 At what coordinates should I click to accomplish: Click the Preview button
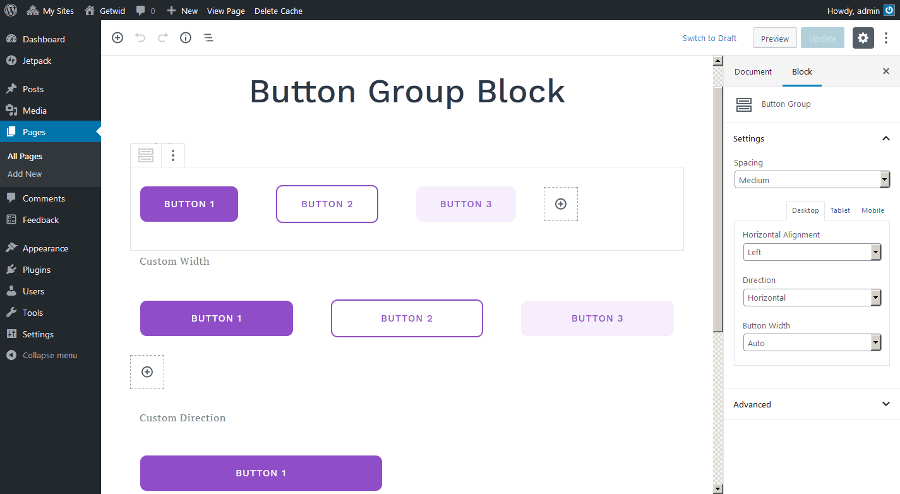[774, 38]
